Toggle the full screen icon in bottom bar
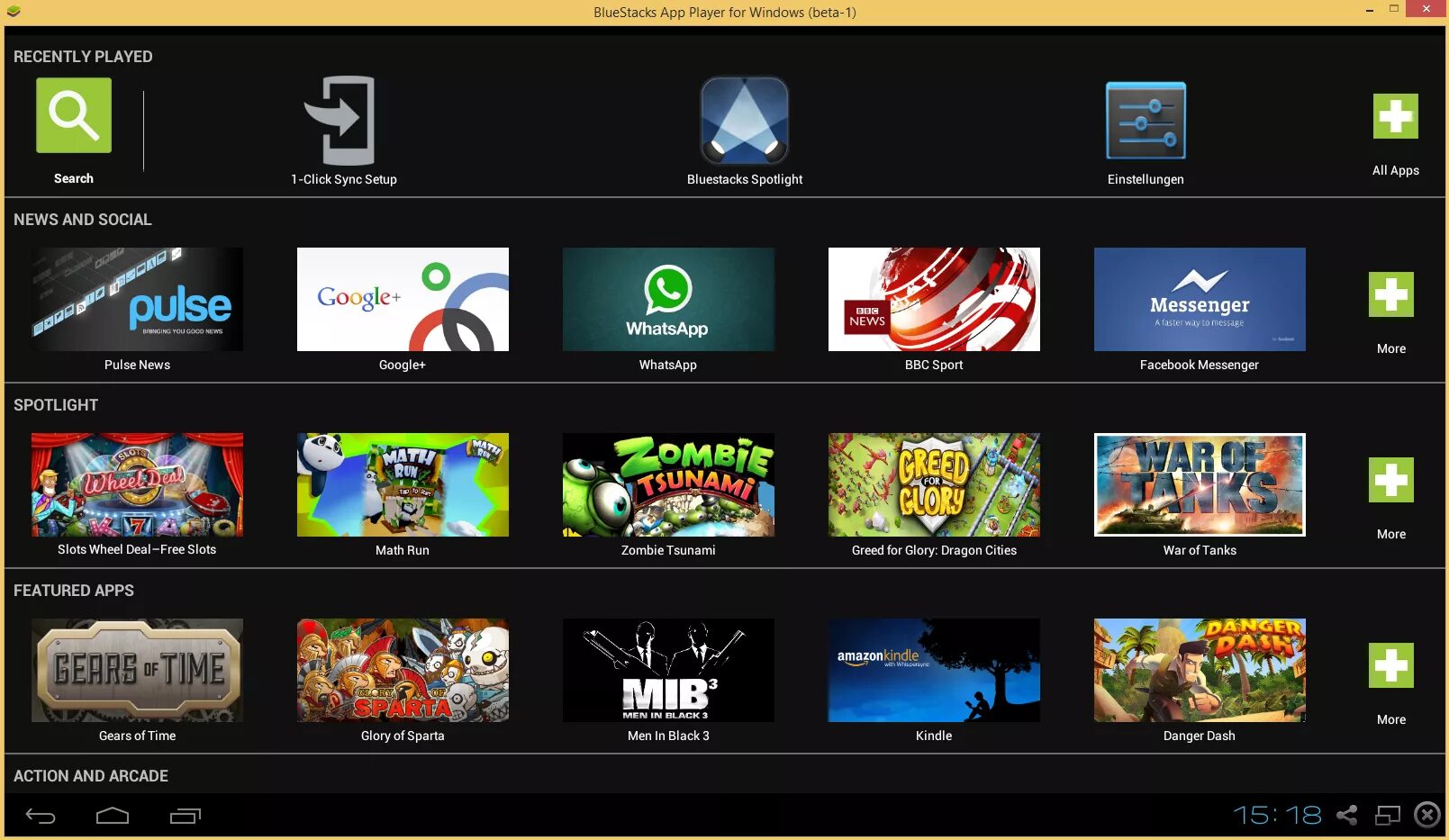The height and width of the screenshot is (840, 1449). click(1388, 816)
